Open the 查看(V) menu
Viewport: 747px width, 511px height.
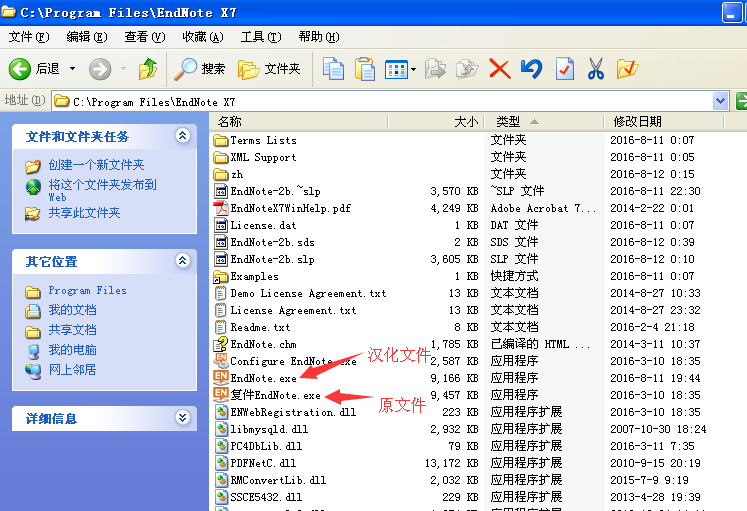point(145,37)
